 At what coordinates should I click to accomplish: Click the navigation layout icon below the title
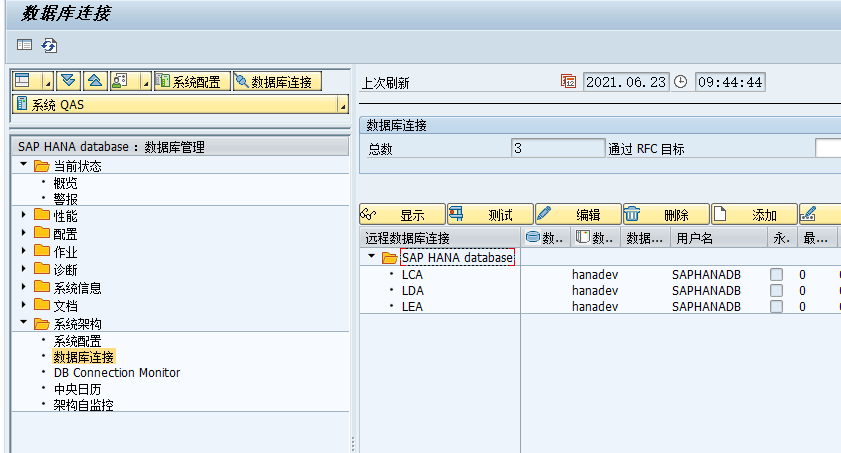[24, 45]
